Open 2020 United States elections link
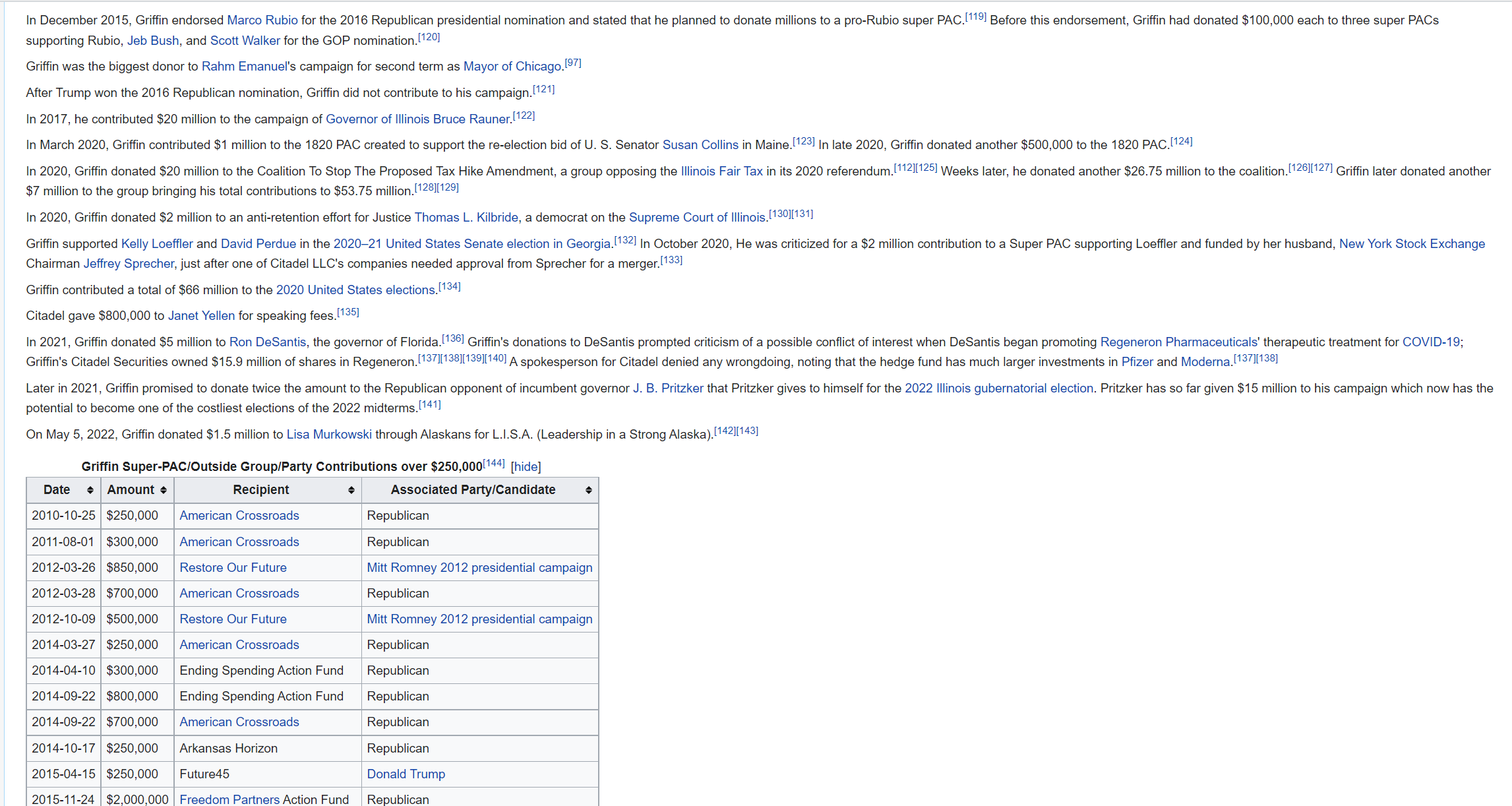The height and width of the screenshot is (806, 1512). [x=355, y=290]
